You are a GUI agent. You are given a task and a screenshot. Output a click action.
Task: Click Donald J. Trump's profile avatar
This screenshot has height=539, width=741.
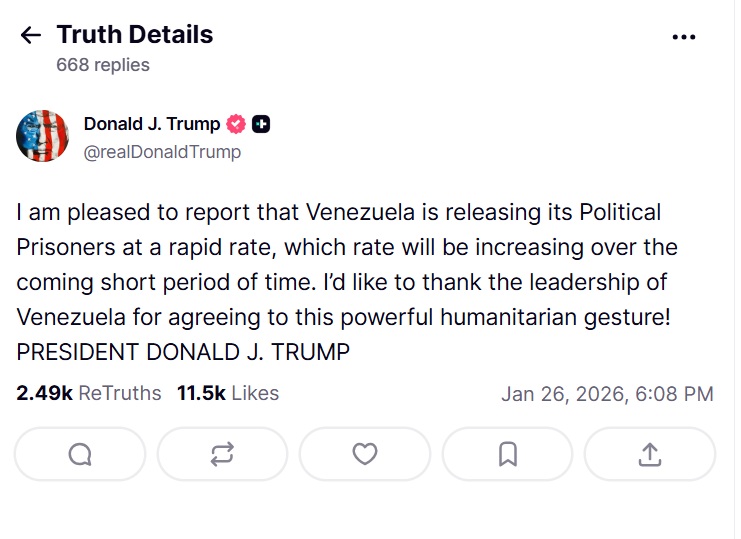(42, 137)
